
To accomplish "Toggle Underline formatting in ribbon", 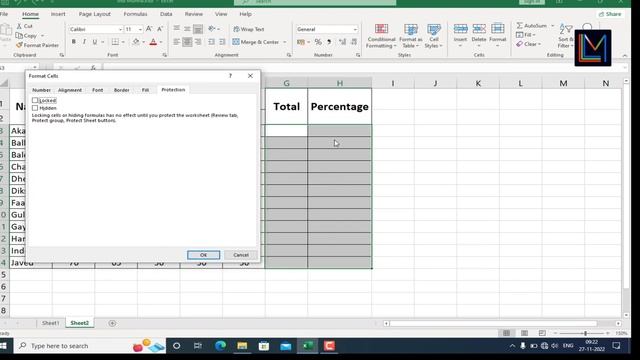I will click(95, 42).
